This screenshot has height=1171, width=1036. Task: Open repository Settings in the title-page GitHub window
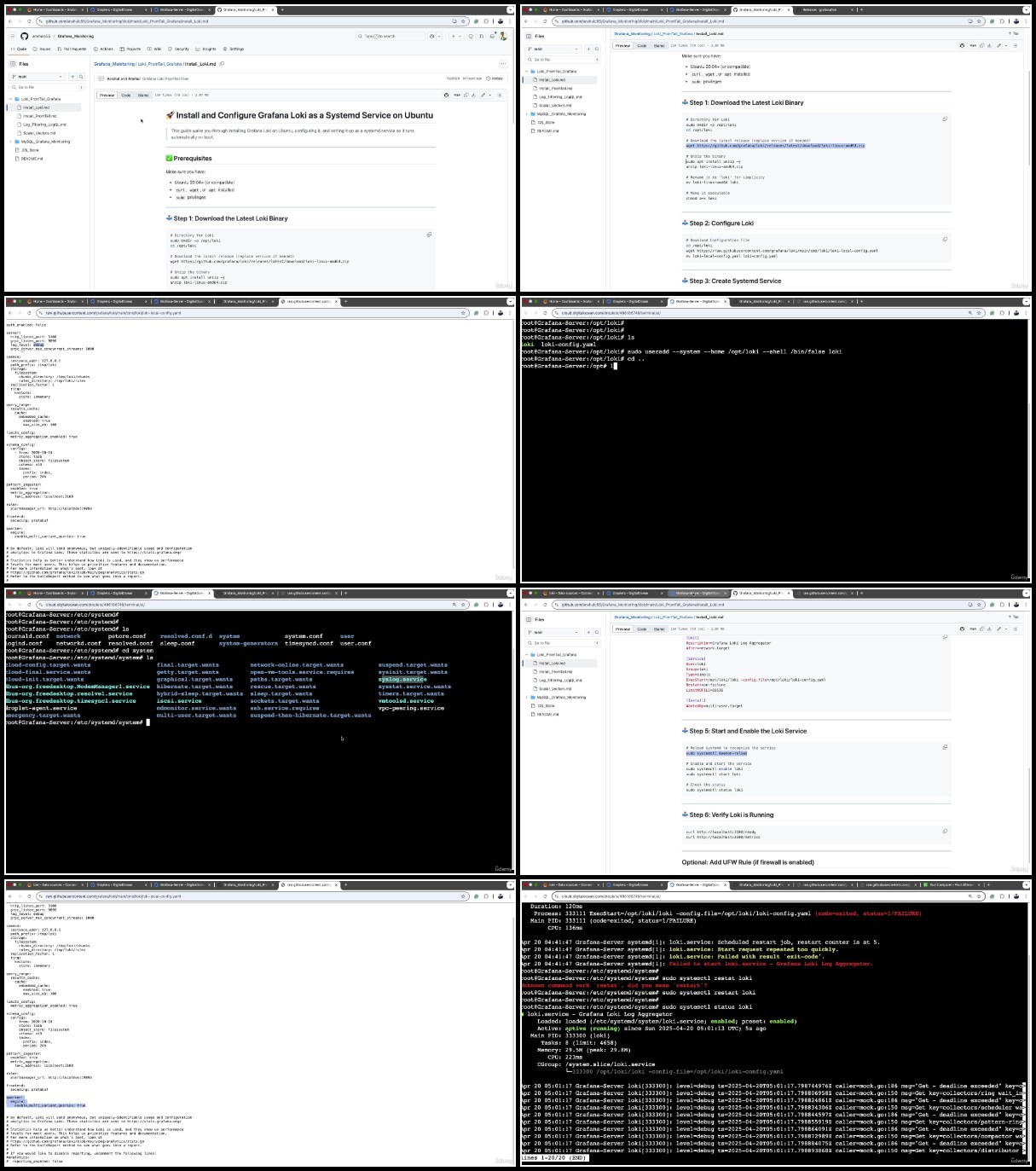tap(233, 49)
